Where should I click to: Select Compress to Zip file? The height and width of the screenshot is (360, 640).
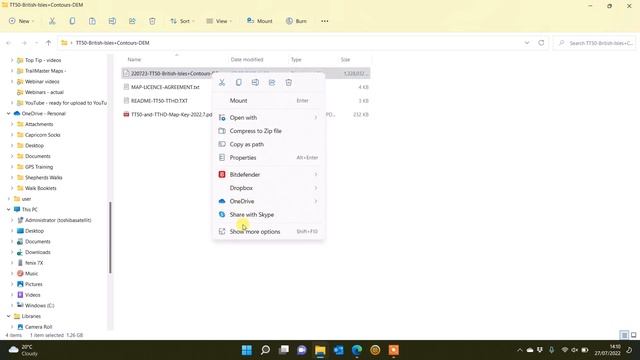[269, 131]
